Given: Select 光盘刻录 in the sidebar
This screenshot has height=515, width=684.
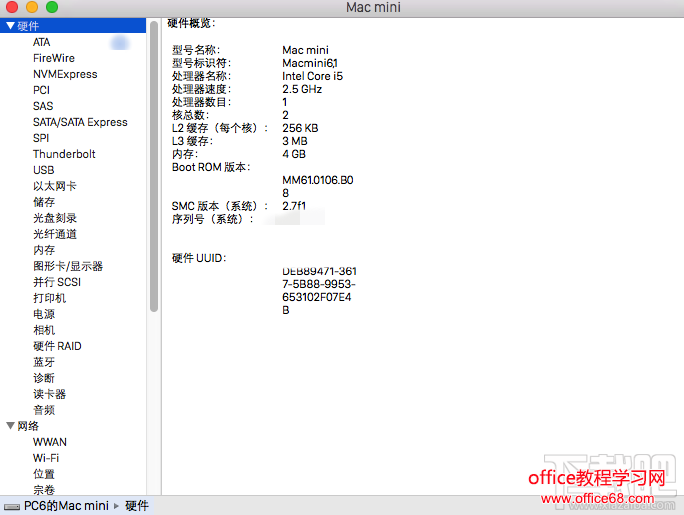Looking at the screenshot, I should [55, 218].
